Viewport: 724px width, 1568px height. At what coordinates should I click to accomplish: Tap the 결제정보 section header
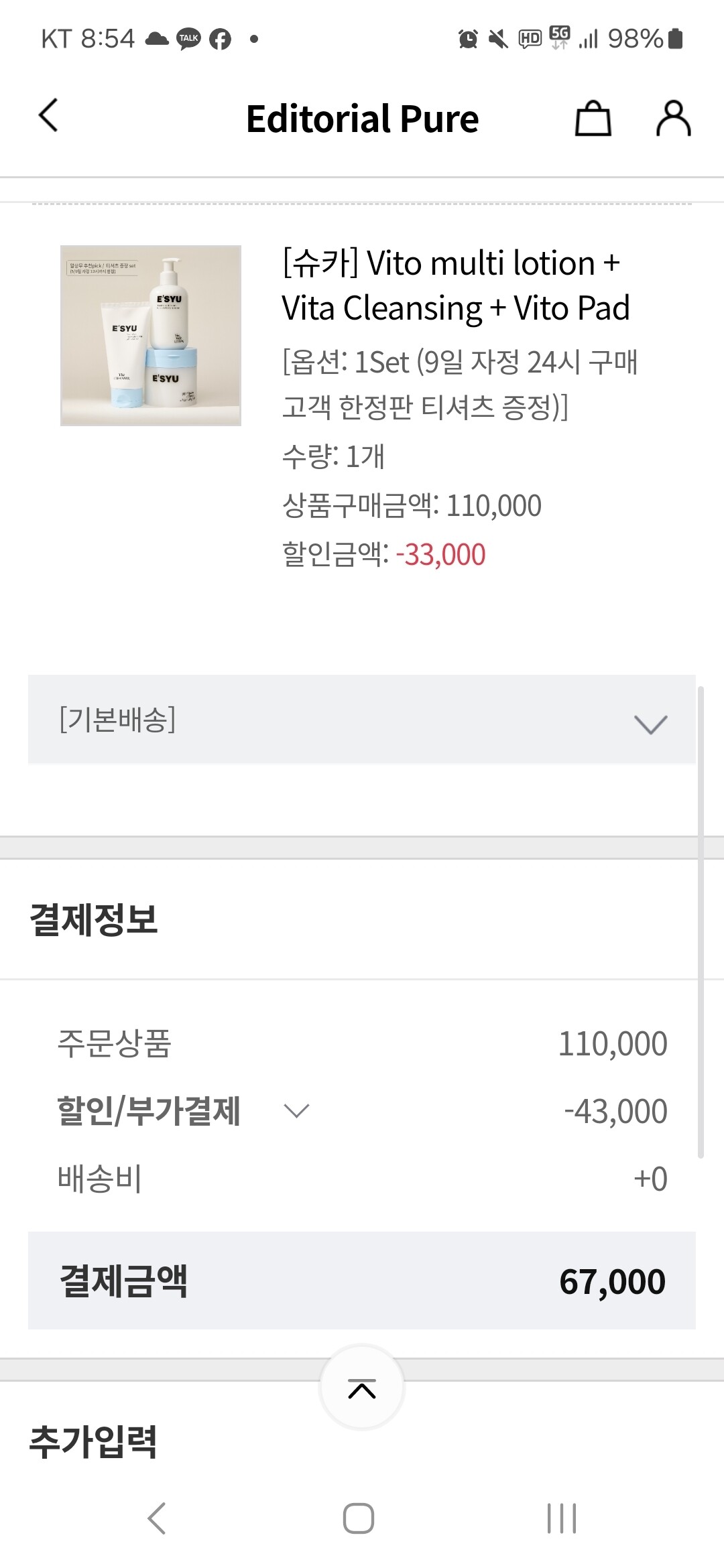point(94,919)
